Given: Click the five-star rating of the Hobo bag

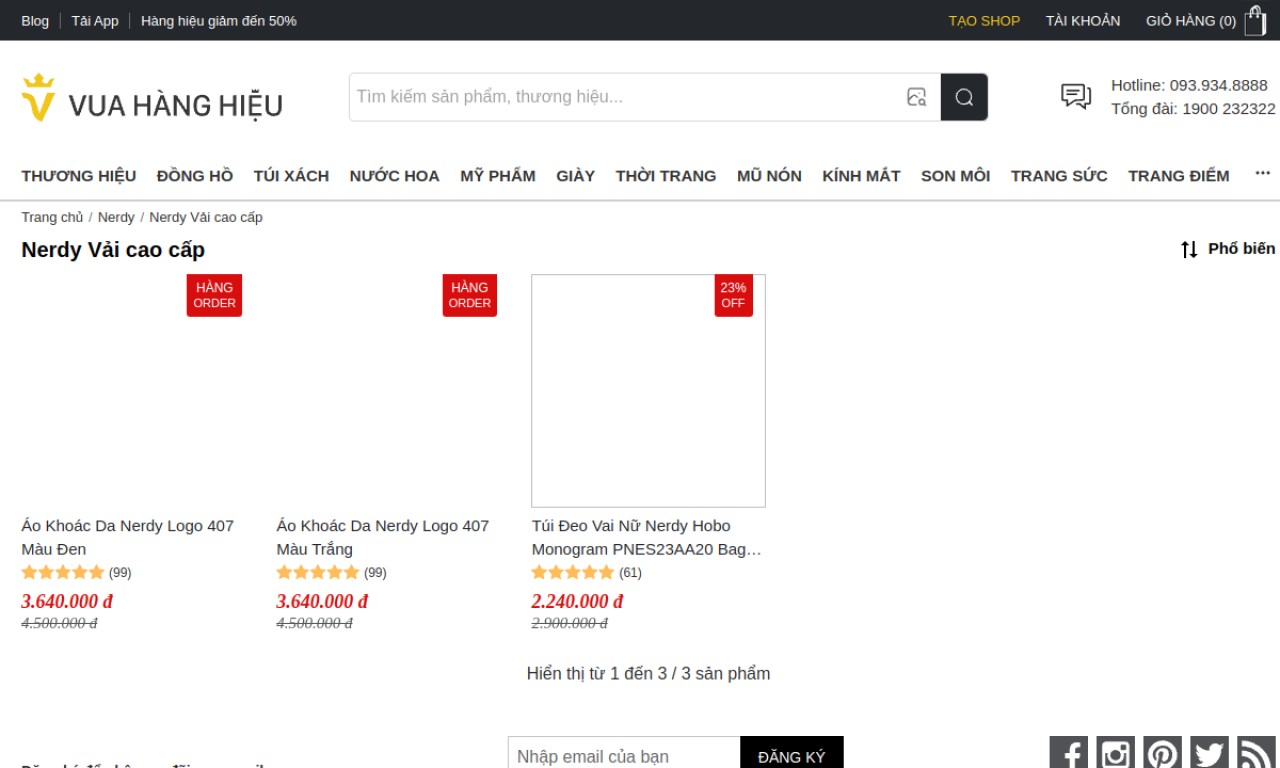Looking at the screenshot, I should point(573,573).
